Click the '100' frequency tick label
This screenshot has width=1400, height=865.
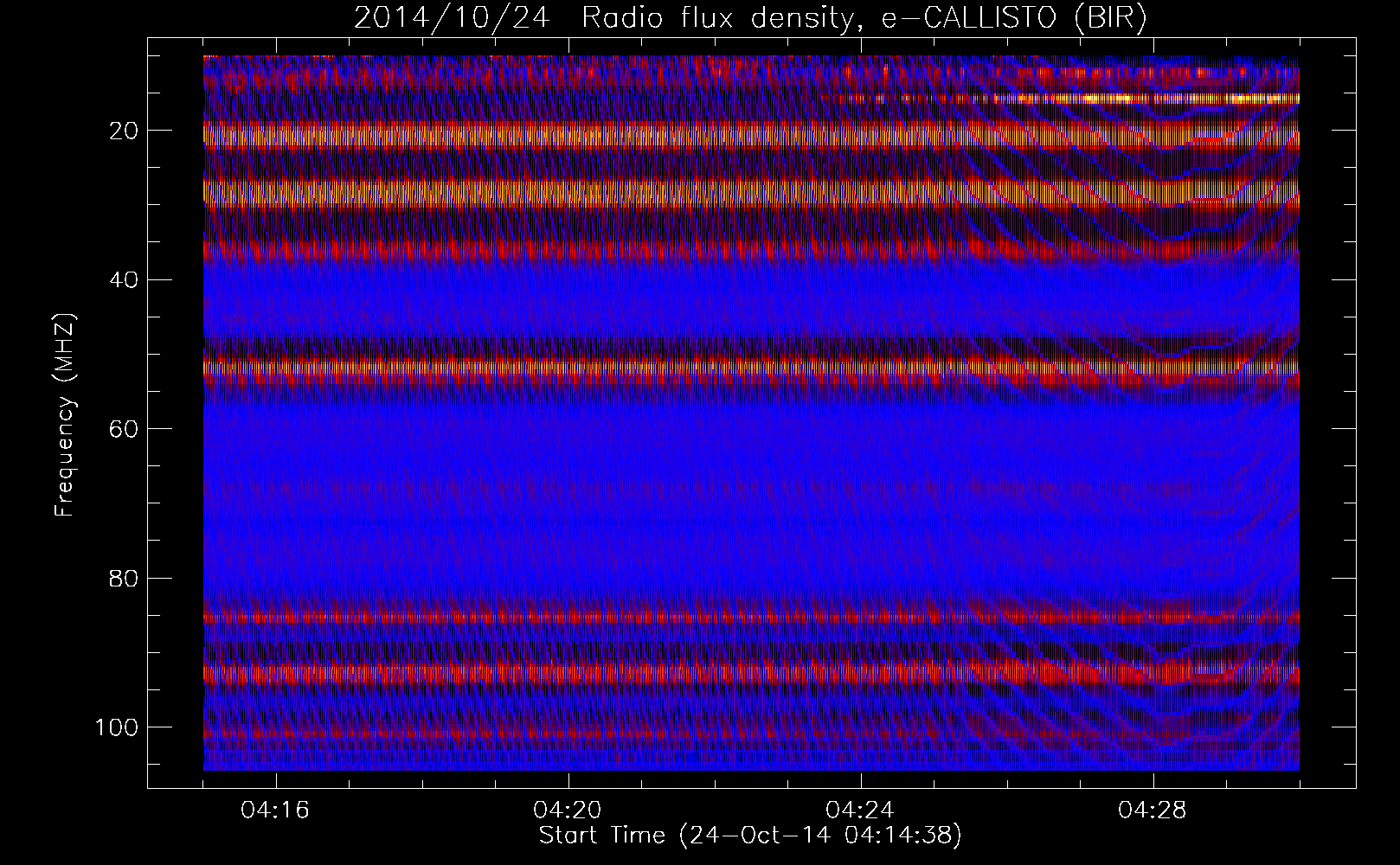pos(117,727)
